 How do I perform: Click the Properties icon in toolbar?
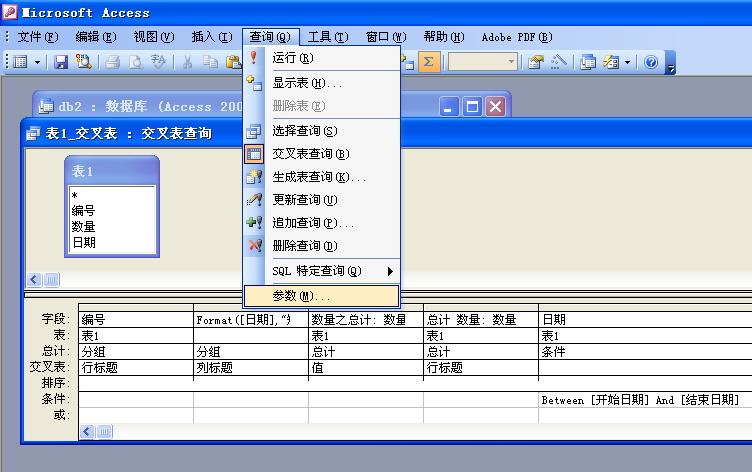tap(536, 62)
